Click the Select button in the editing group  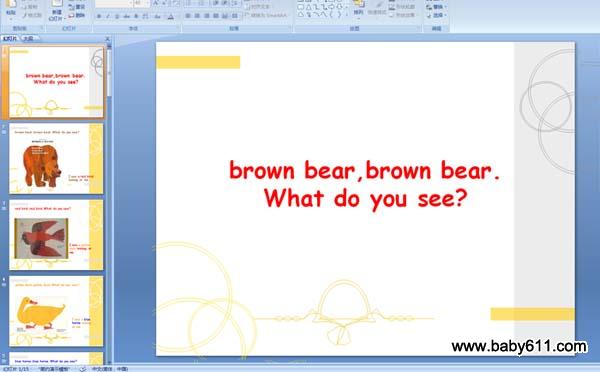pos(437,15)
